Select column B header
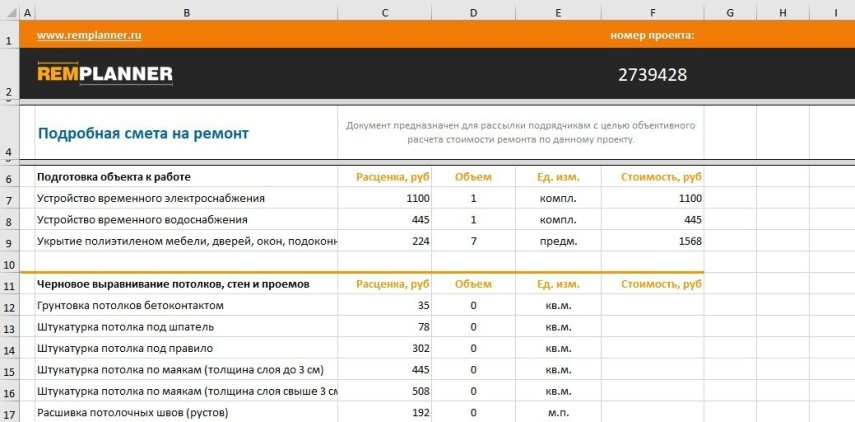The height and width of the screenshot is (422, 855). pyautogui.click(x=186, y=12)
